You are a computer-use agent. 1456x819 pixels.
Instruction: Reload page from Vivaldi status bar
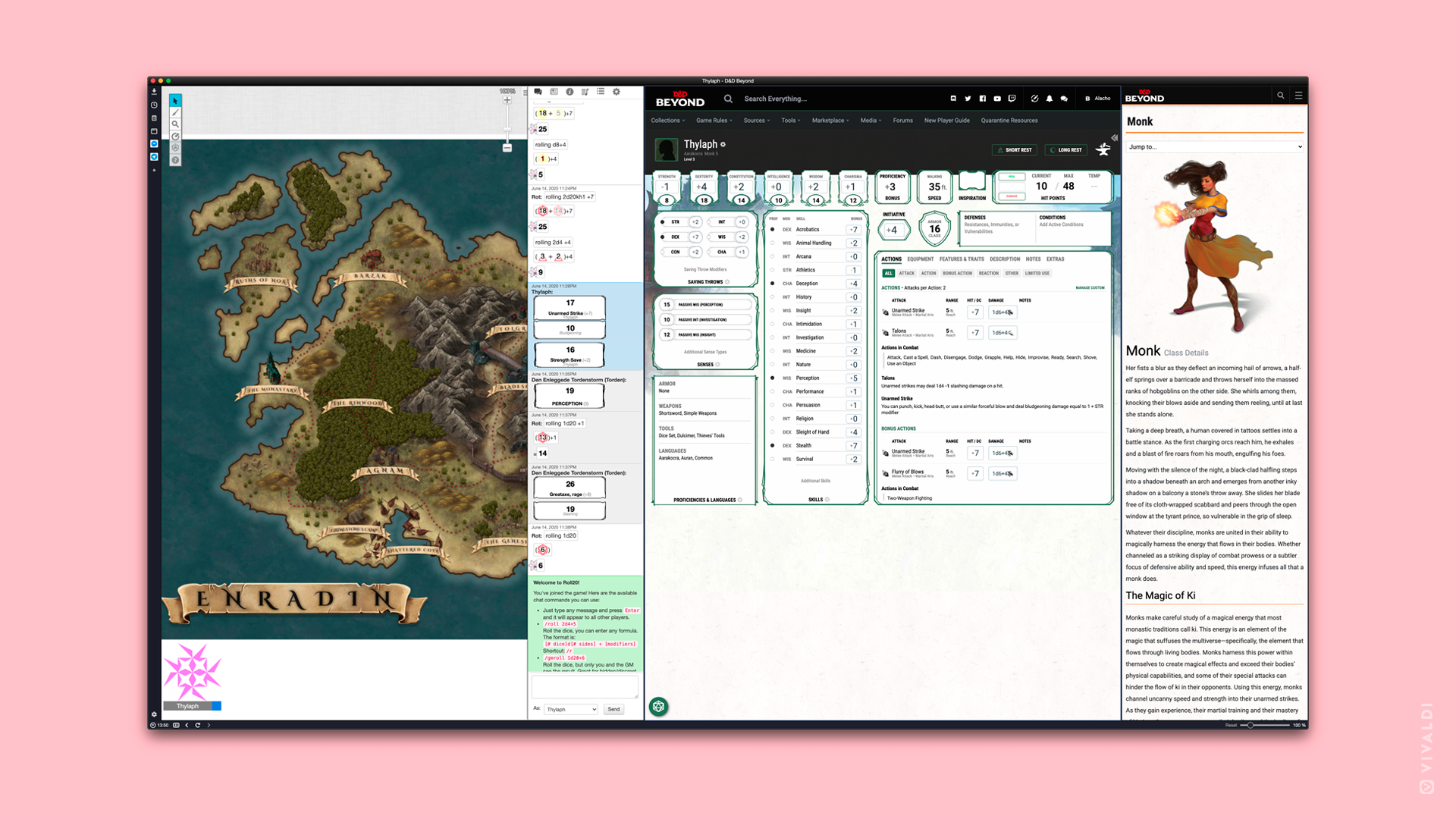click(198, 725)
